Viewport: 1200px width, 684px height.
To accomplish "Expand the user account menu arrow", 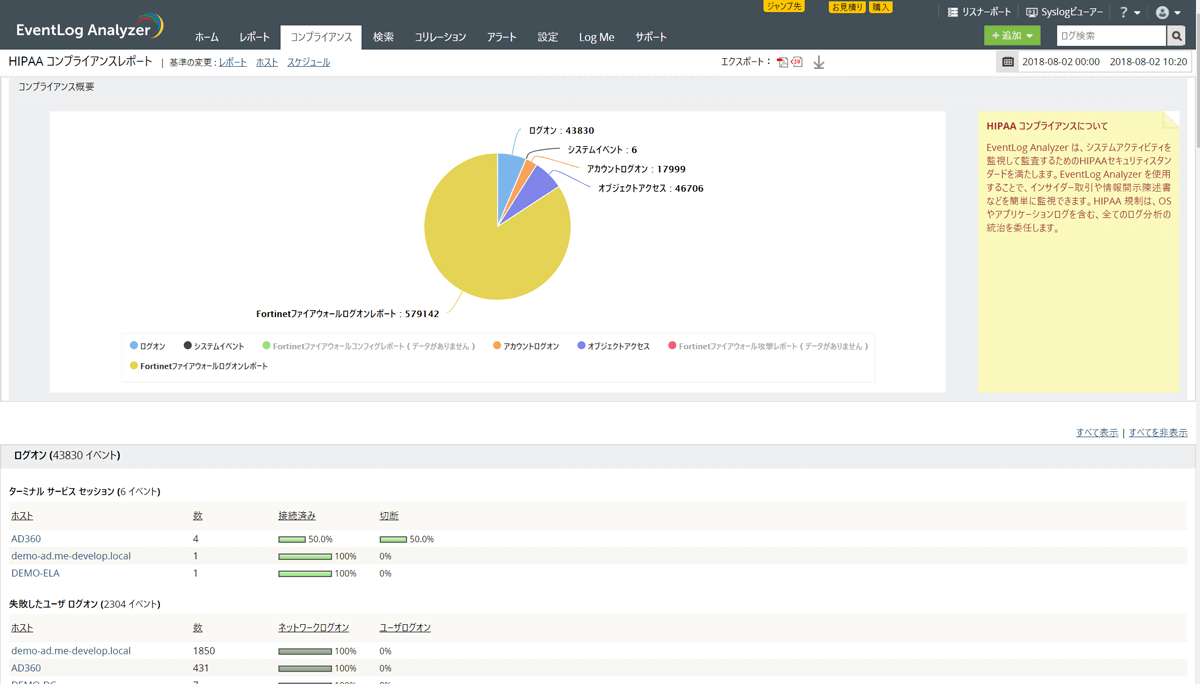I will pyautogui.click(x=1178, y=12).
